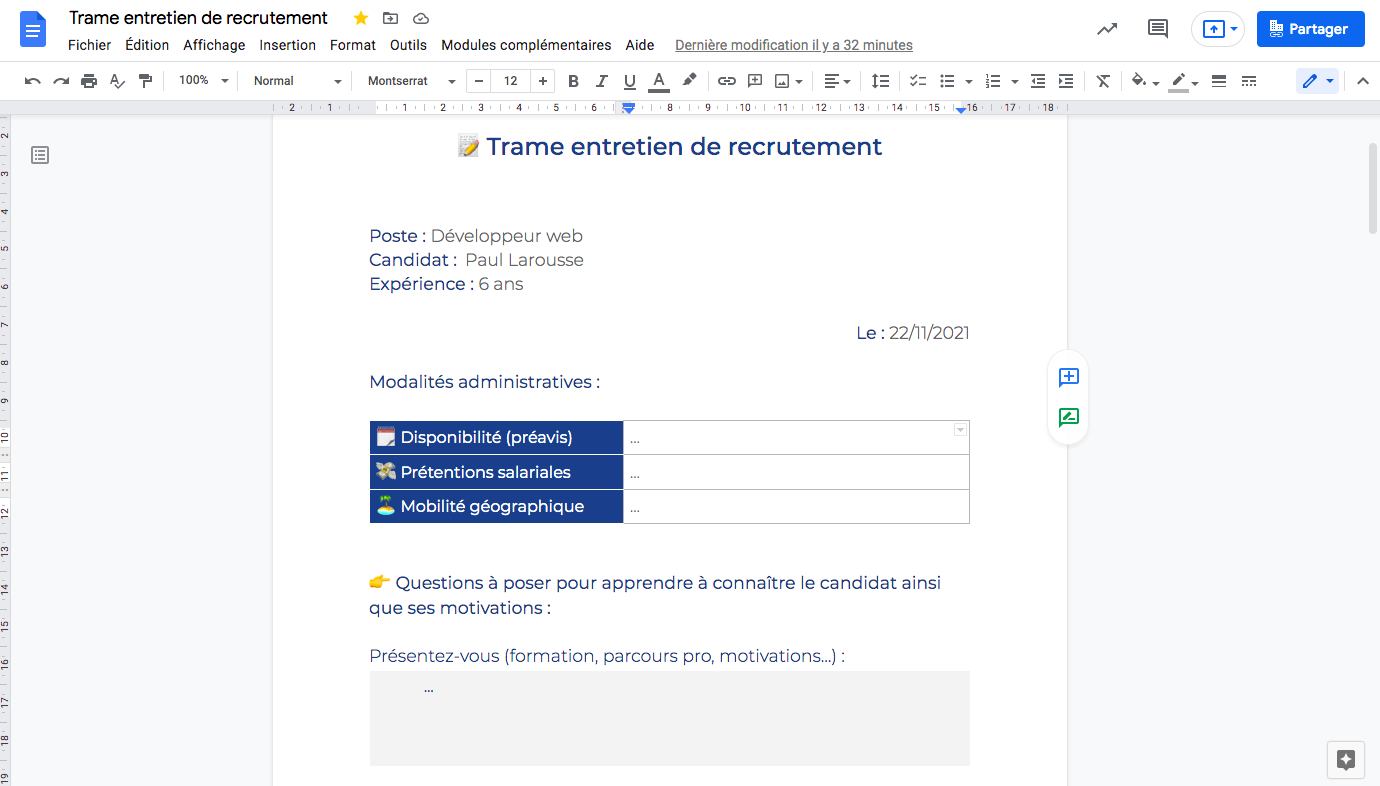Add comment from page margin
This screenshot has height=786, width=1380.
click(1068, 377)
